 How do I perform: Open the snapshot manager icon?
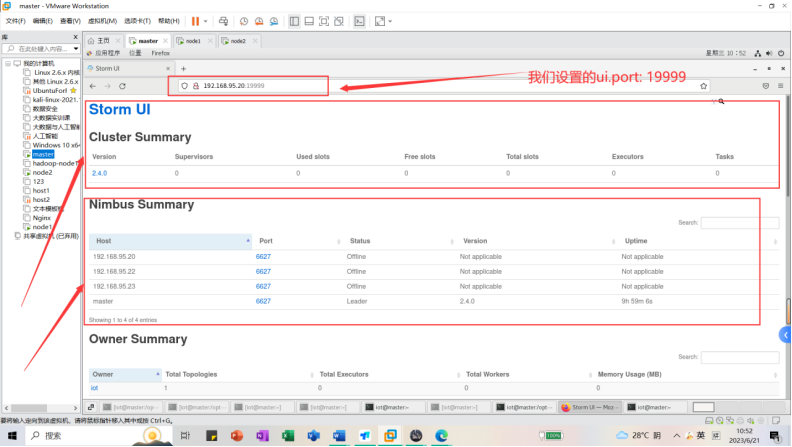274,21
